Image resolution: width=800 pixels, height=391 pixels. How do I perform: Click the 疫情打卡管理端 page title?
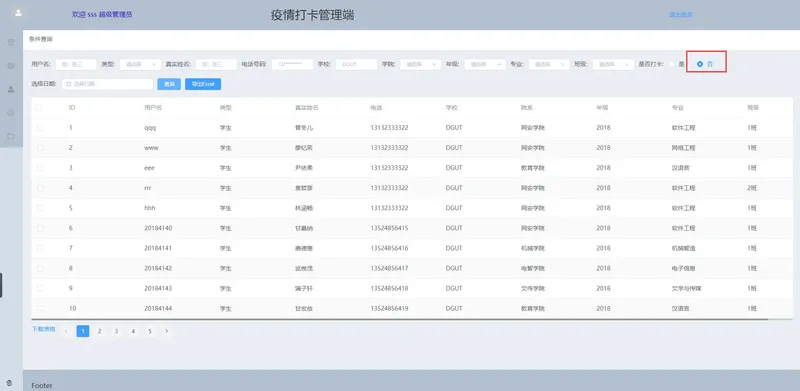pos(312,15)
